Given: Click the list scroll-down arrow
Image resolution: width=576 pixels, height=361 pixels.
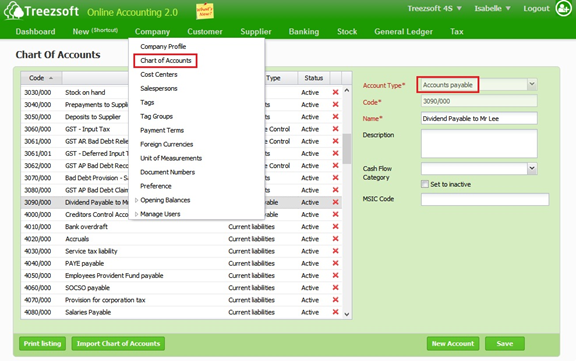Looking at the screenshot, I should click(x=347, y=314).
